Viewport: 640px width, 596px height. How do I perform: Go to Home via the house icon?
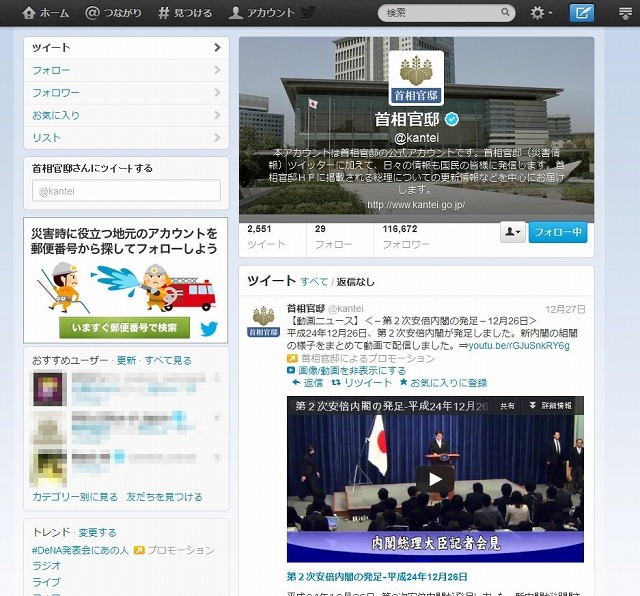29,13
